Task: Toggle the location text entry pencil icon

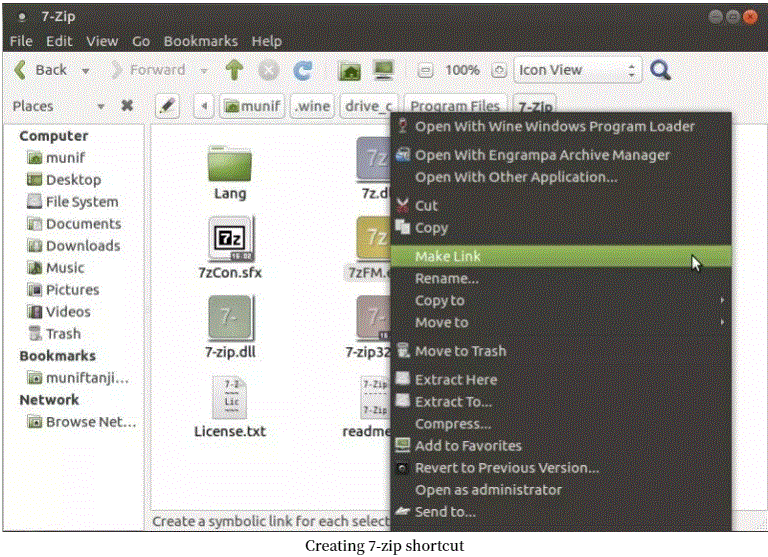Action: click(x=167, y=106)
